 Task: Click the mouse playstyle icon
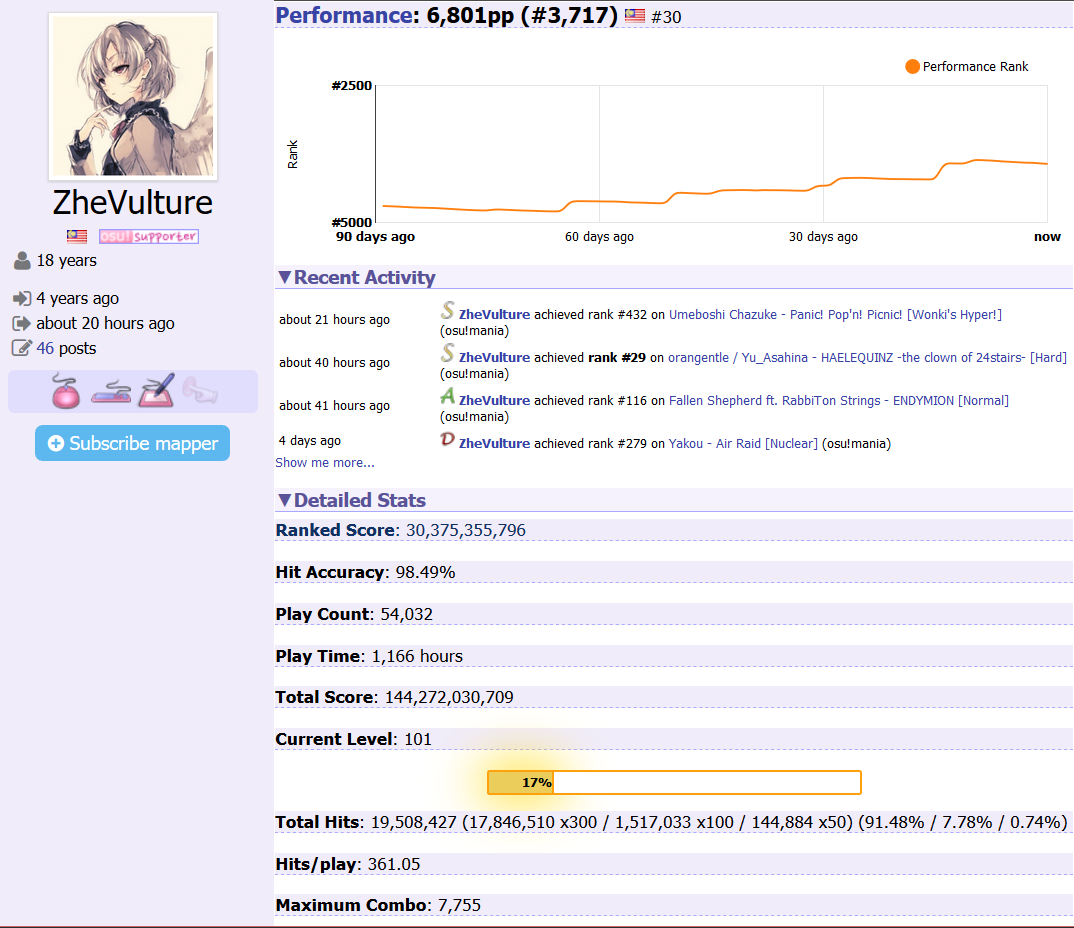(x=65, y=392)
